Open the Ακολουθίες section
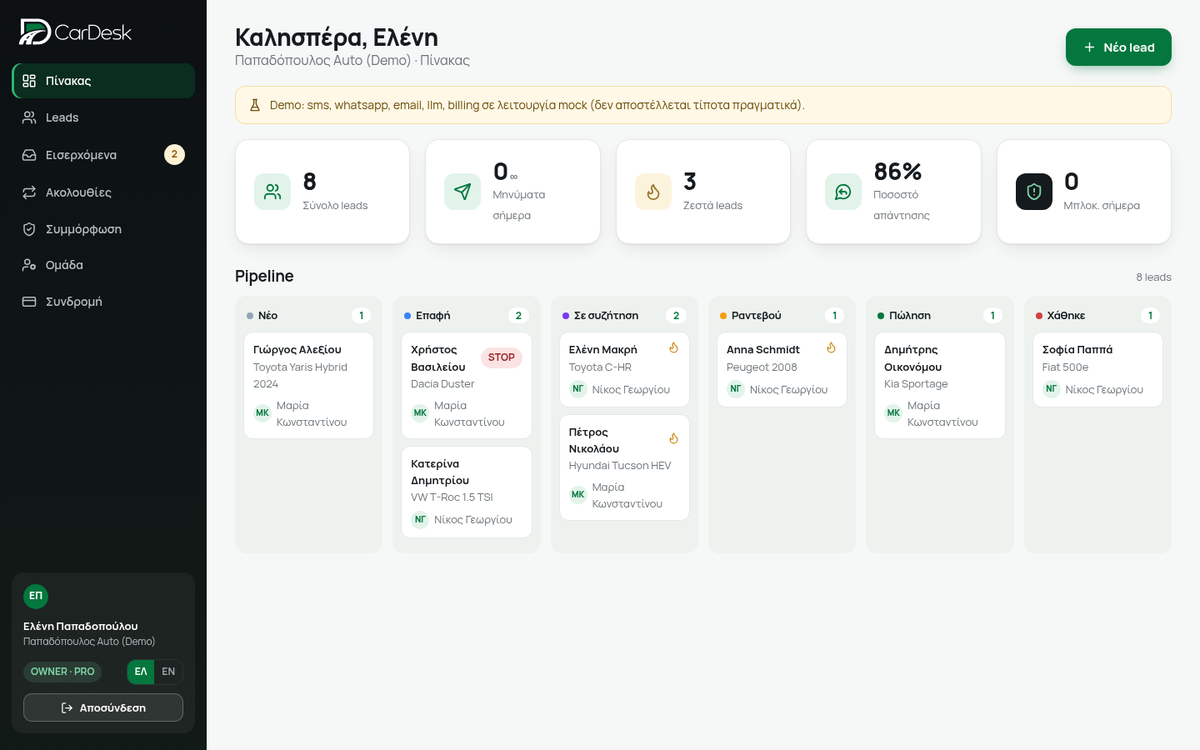This screenshot has height=750, width=1200. point(103,192)
